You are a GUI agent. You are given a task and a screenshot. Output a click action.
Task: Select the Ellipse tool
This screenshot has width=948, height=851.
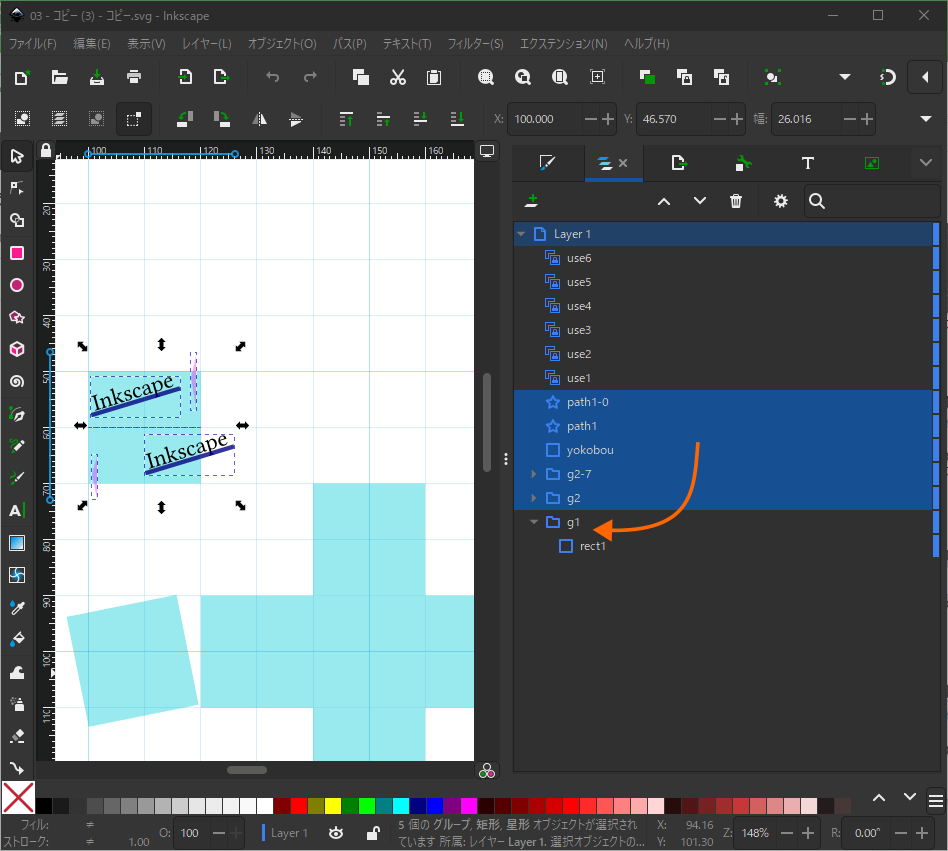click(x=17, y=285)
